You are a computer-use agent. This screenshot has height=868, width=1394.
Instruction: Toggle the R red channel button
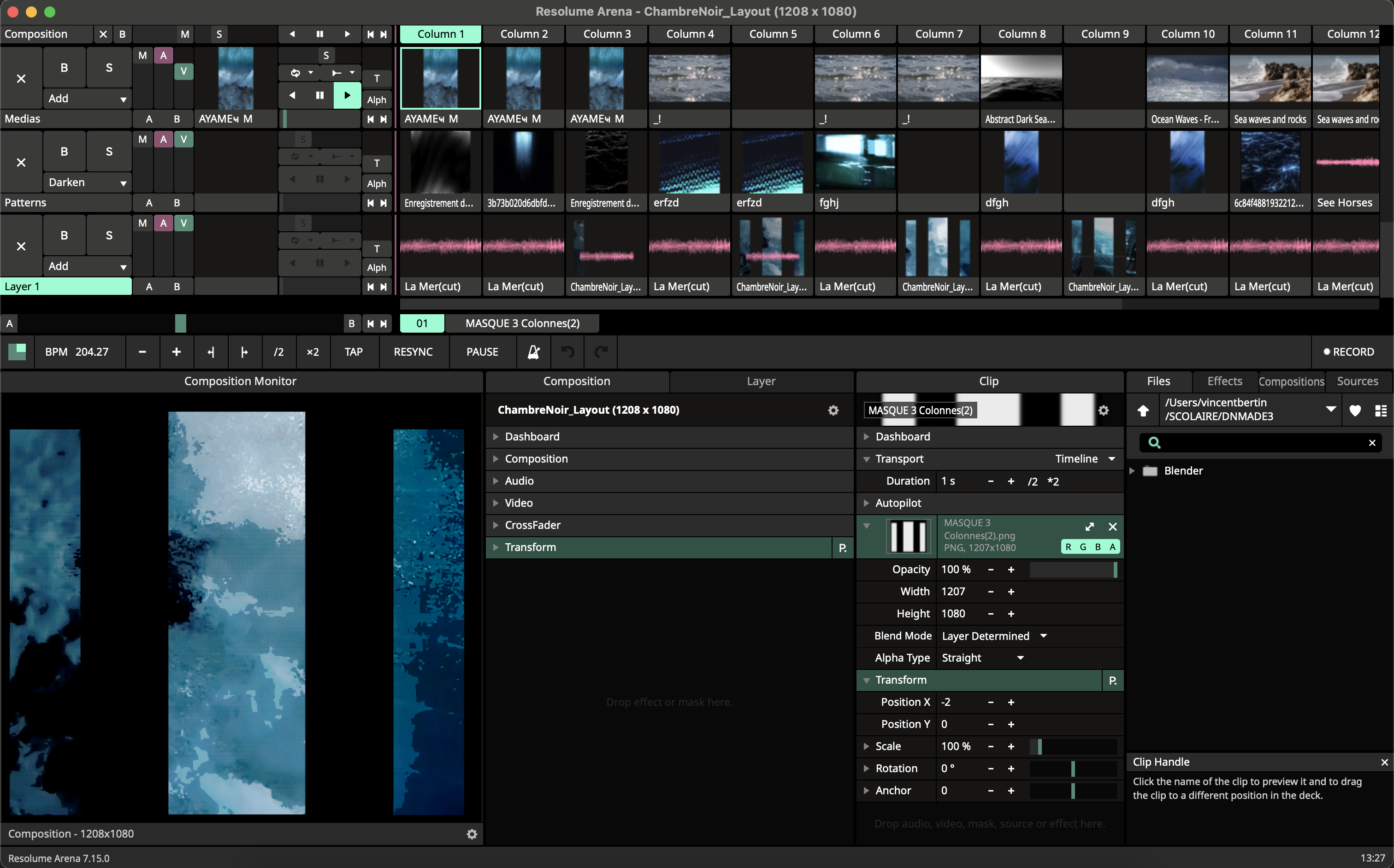click(x=1068, y=547)
